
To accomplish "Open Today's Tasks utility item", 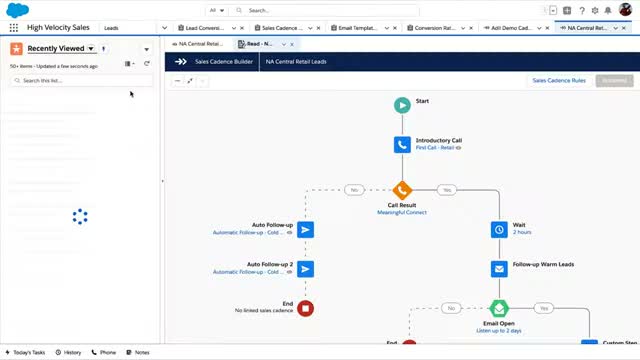I will tap(25, 352).
